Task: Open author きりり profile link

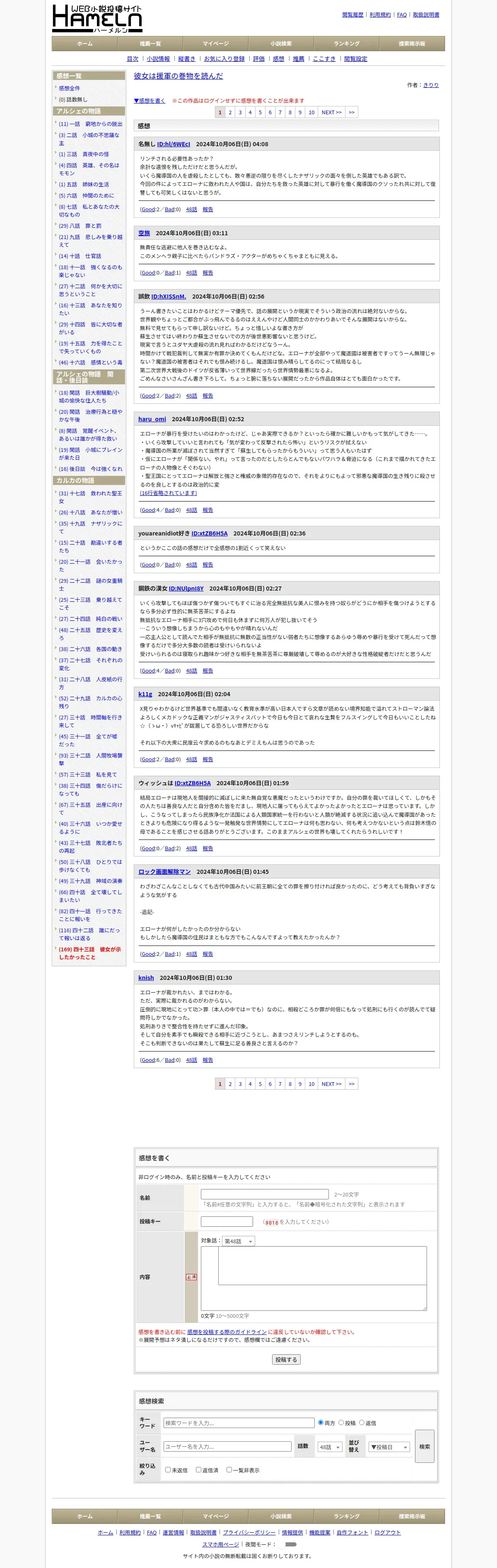Action: [431, 85]
